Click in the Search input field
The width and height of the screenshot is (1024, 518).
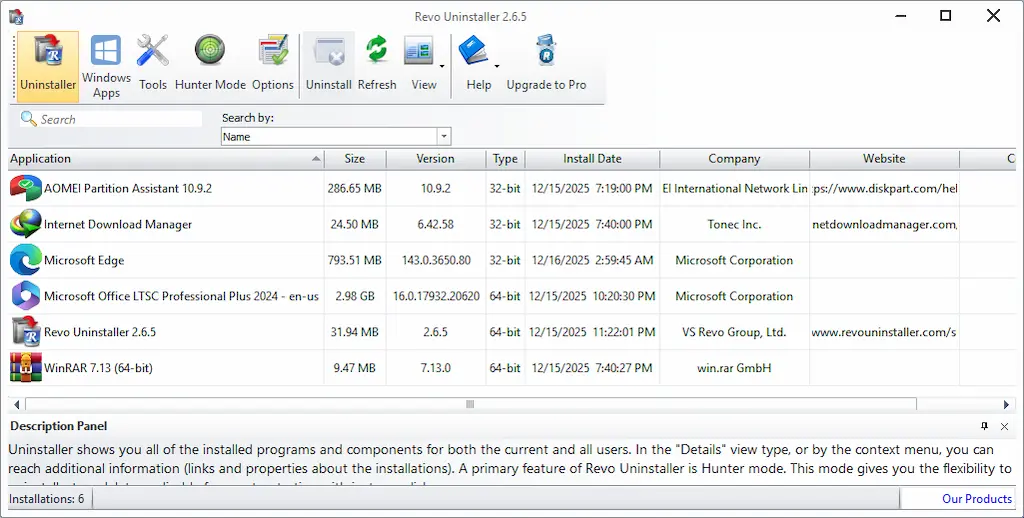[x=120, y=119]
